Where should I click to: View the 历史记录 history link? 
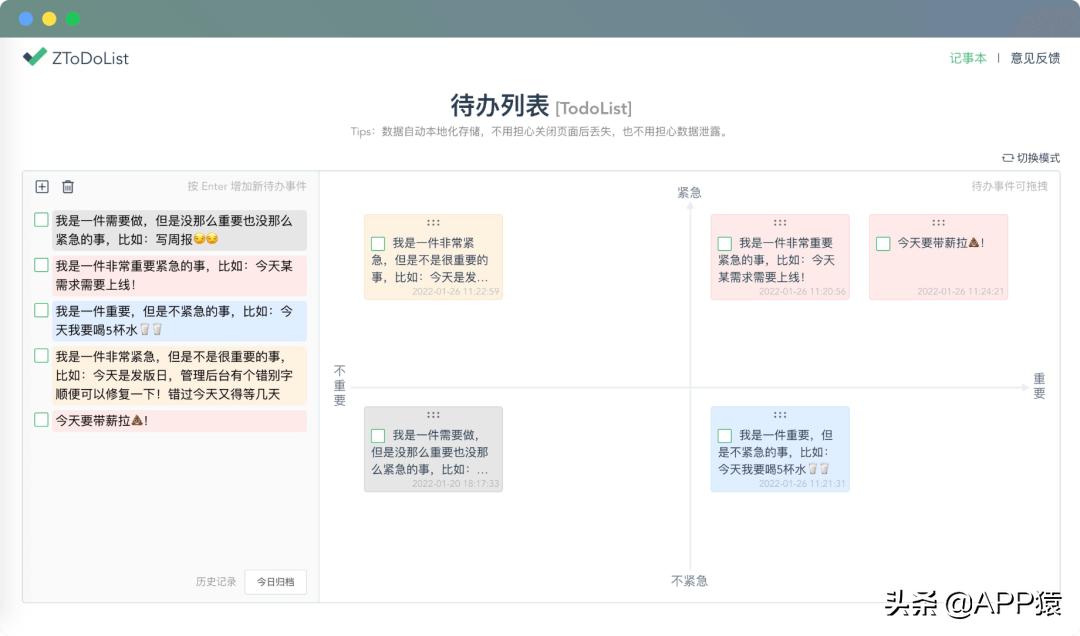215,581
